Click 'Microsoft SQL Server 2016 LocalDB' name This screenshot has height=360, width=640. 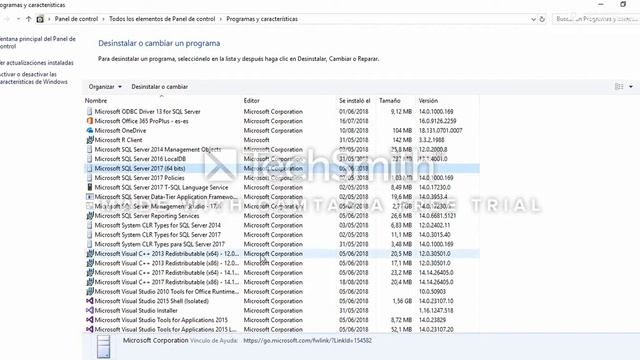pyautogui.click(x=140, y=159)
